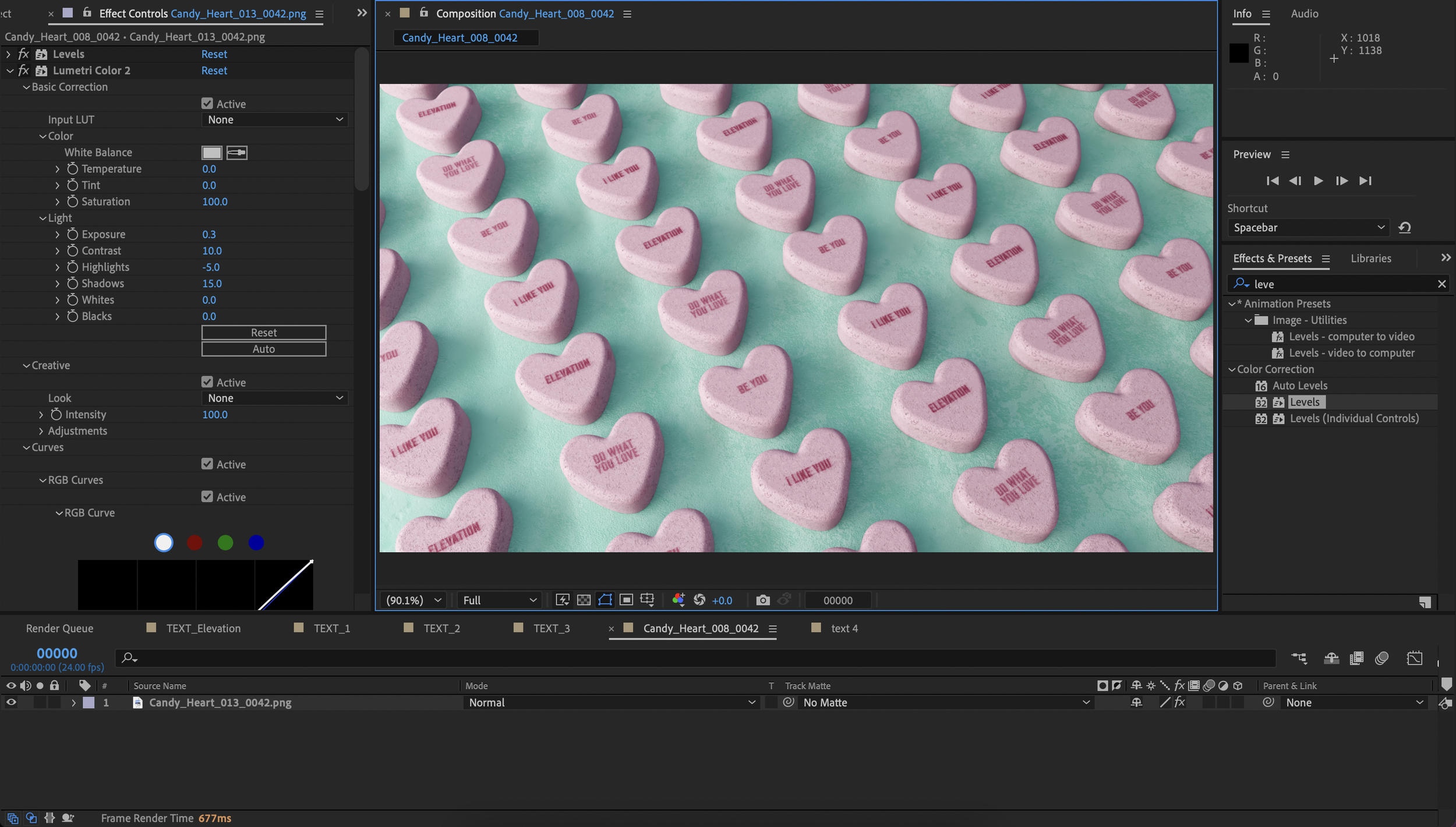Click the Temperature stopwatch icon
This screenshot has width=1456, height=827.
pyautogui.click(x=72, y=169)
